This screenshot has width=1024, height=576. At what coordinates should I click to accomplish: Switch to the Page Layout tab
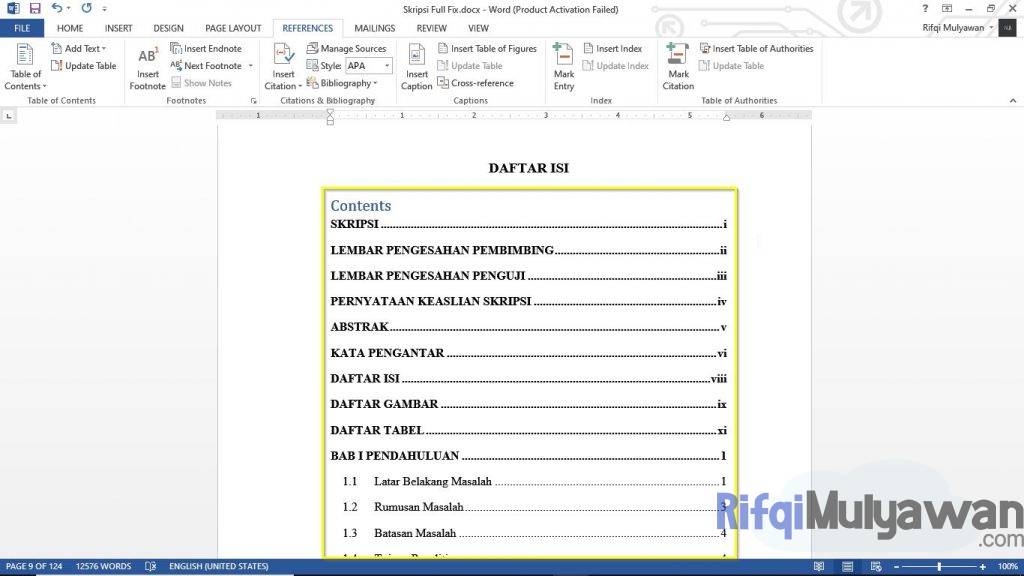pos(232,28)
